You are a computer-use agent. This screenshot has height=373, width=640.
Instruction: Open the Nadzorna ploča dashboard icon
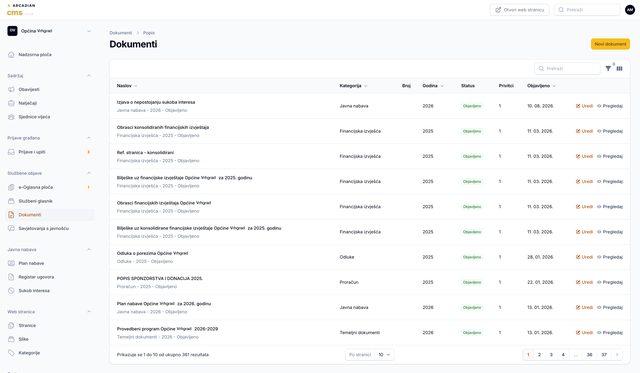pos(11,55)
